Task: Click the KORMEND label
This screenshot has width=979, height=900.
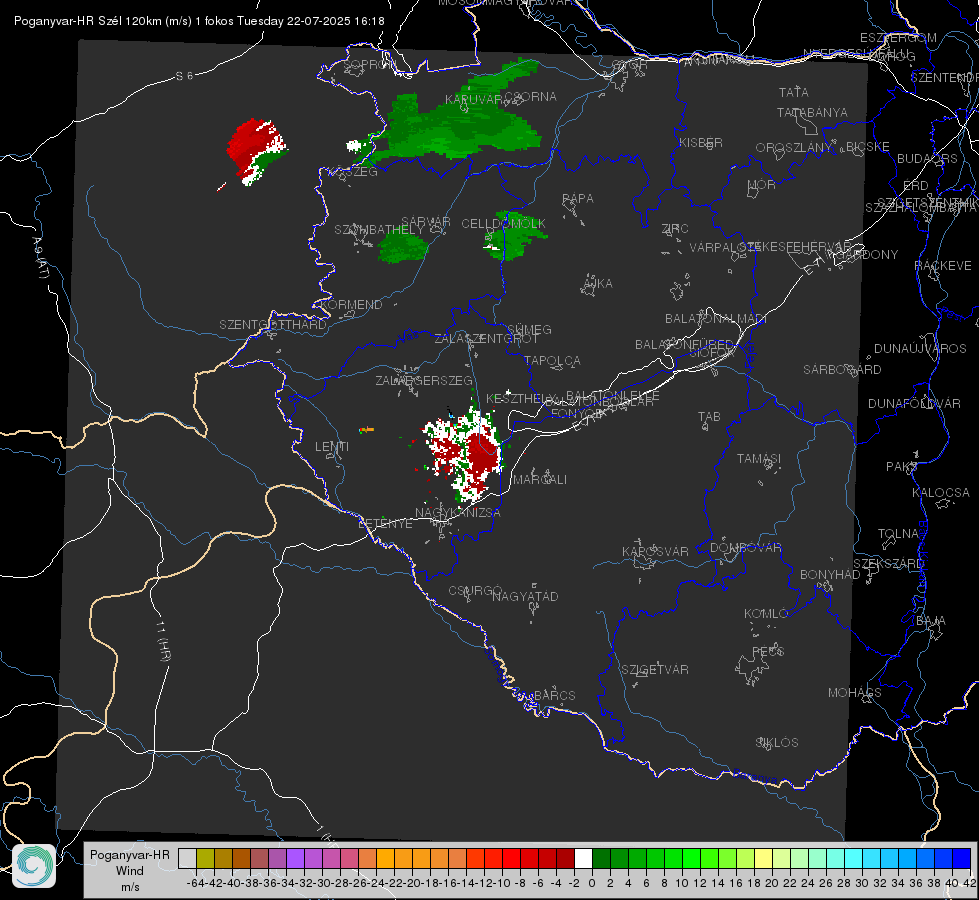Action: 351,305
